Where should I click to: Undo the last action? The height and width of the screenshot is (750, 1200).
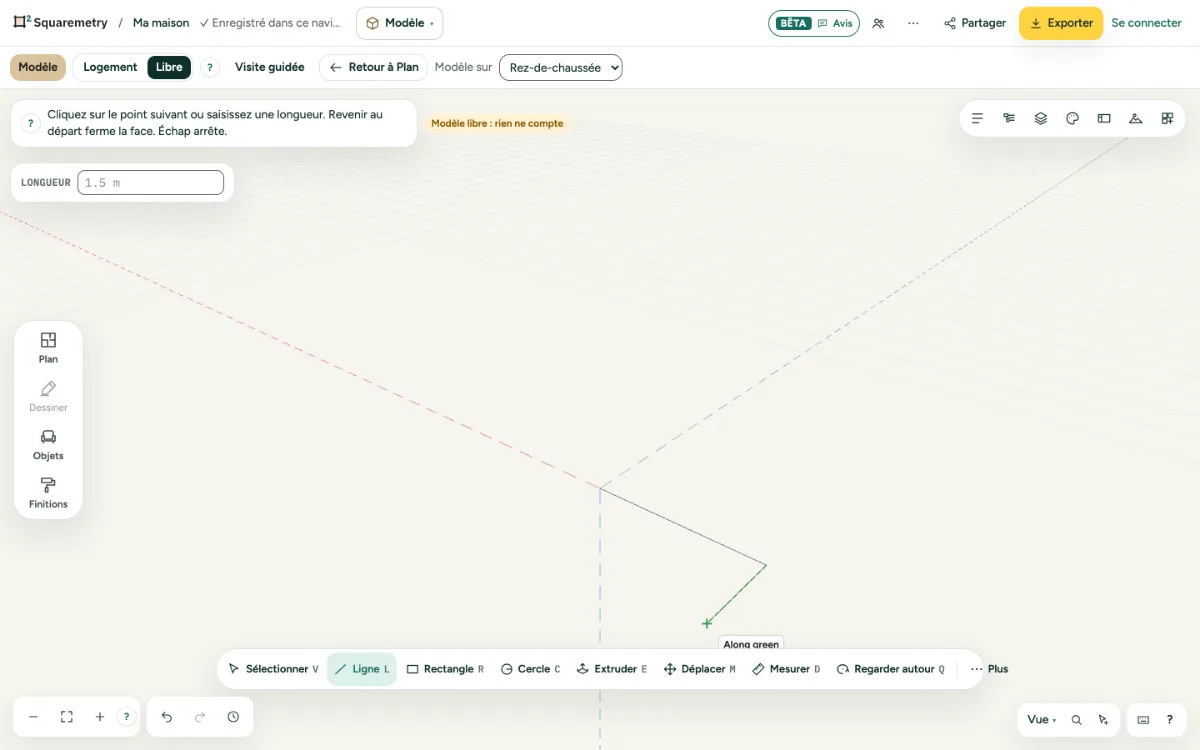click(x=167, y=717)
